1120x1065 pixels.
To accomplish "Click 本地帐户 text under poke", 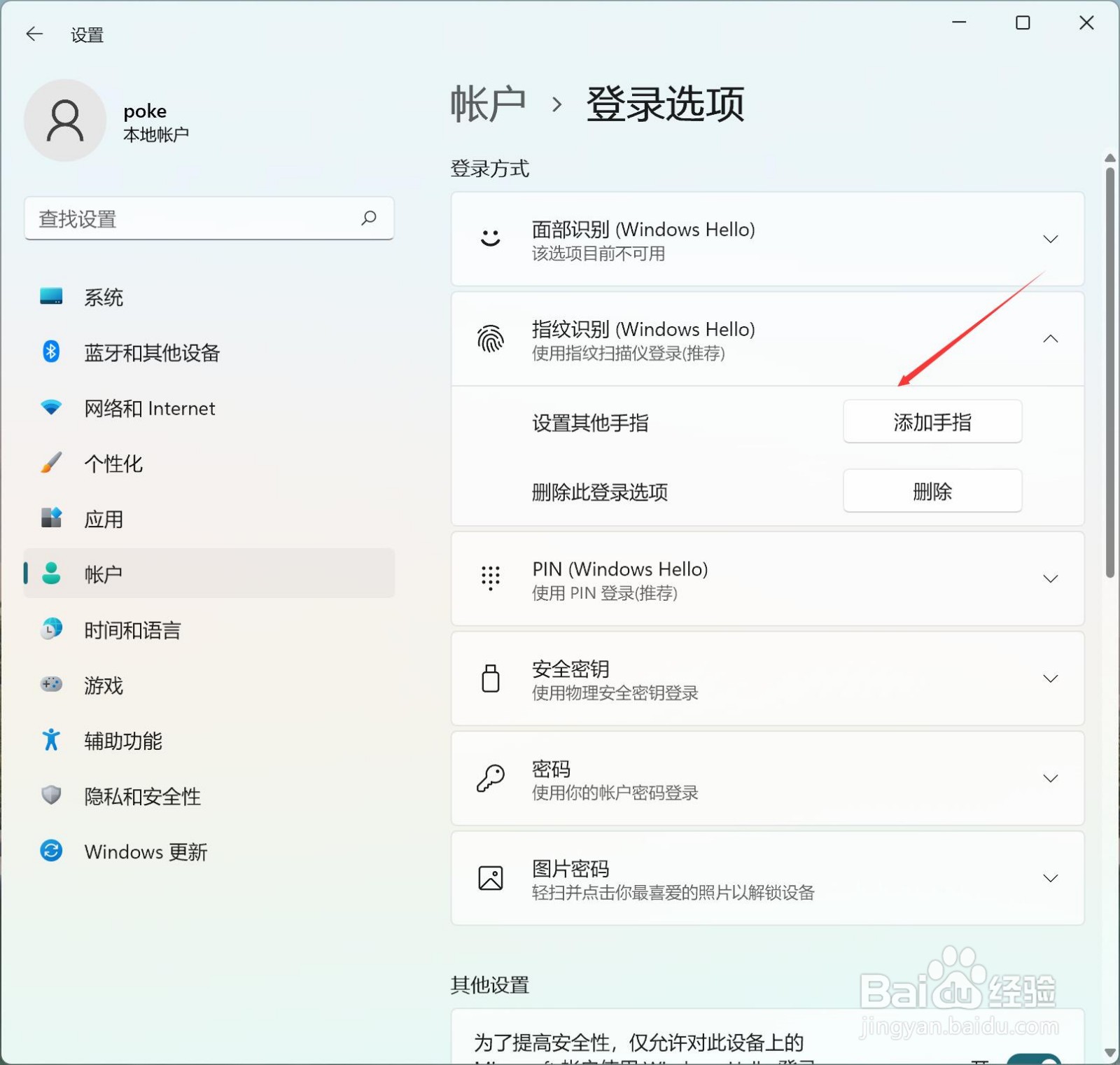I will (x=156, y=134).
